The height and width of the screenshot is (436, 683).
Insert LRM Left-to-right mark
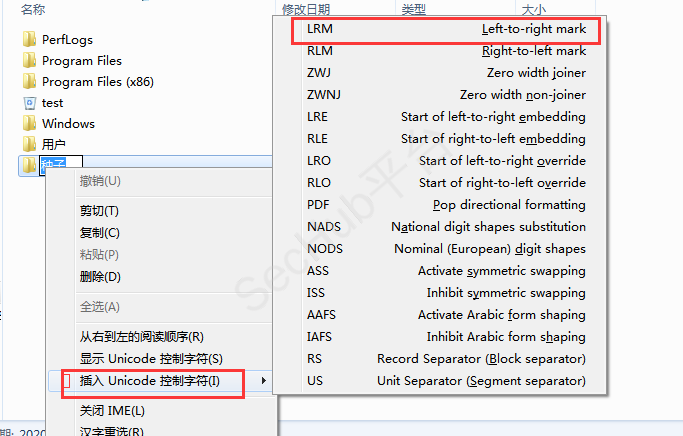click(x=440, y=29)
